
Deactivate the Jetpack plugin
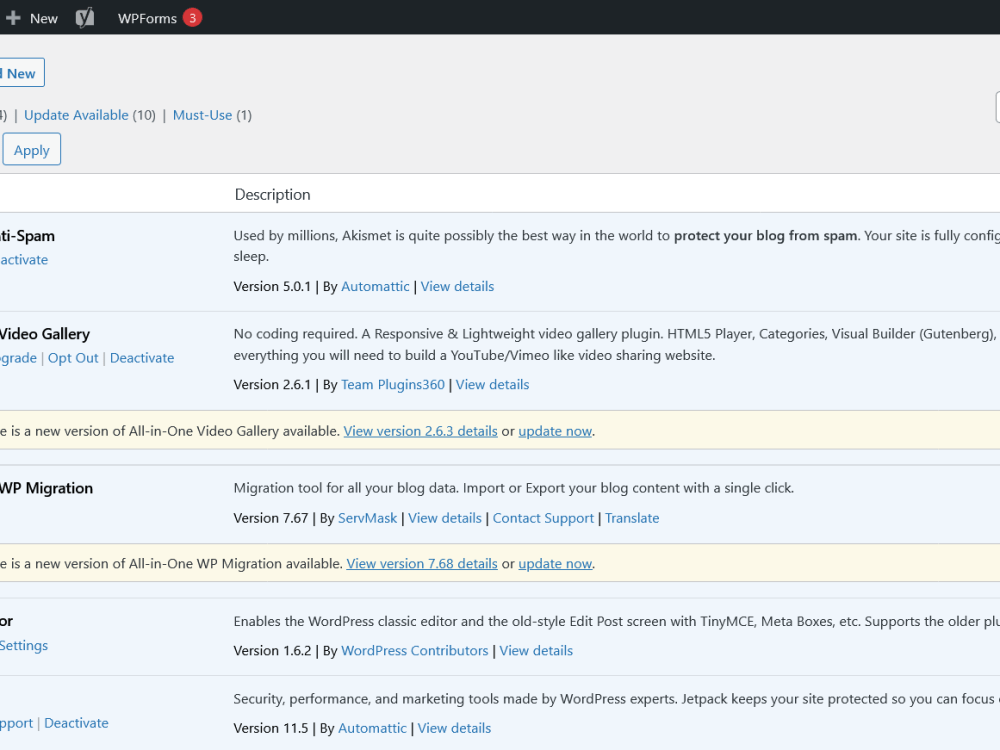click(76, 723)
